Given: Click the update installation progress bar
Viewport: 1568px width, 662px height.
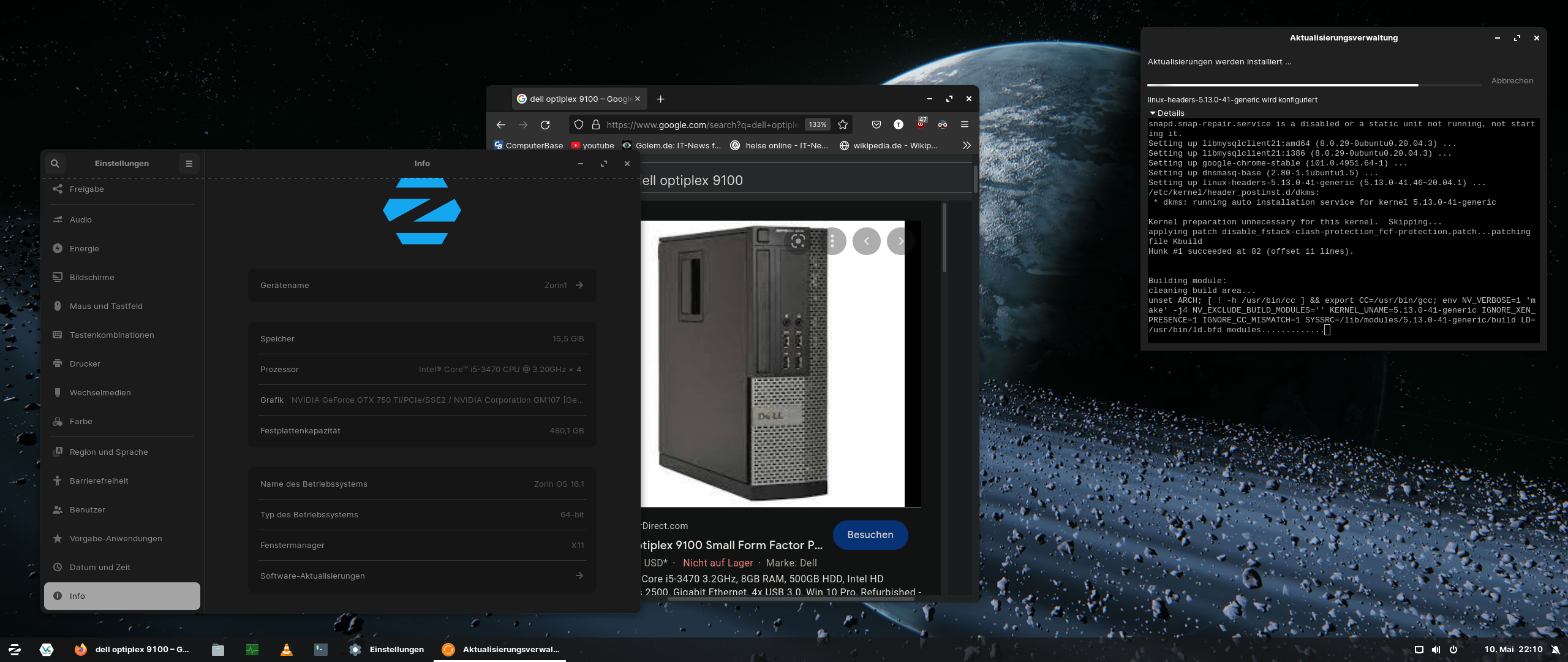Looking at the screenshot, I should pyautogui.click(x=1314, y=85).
